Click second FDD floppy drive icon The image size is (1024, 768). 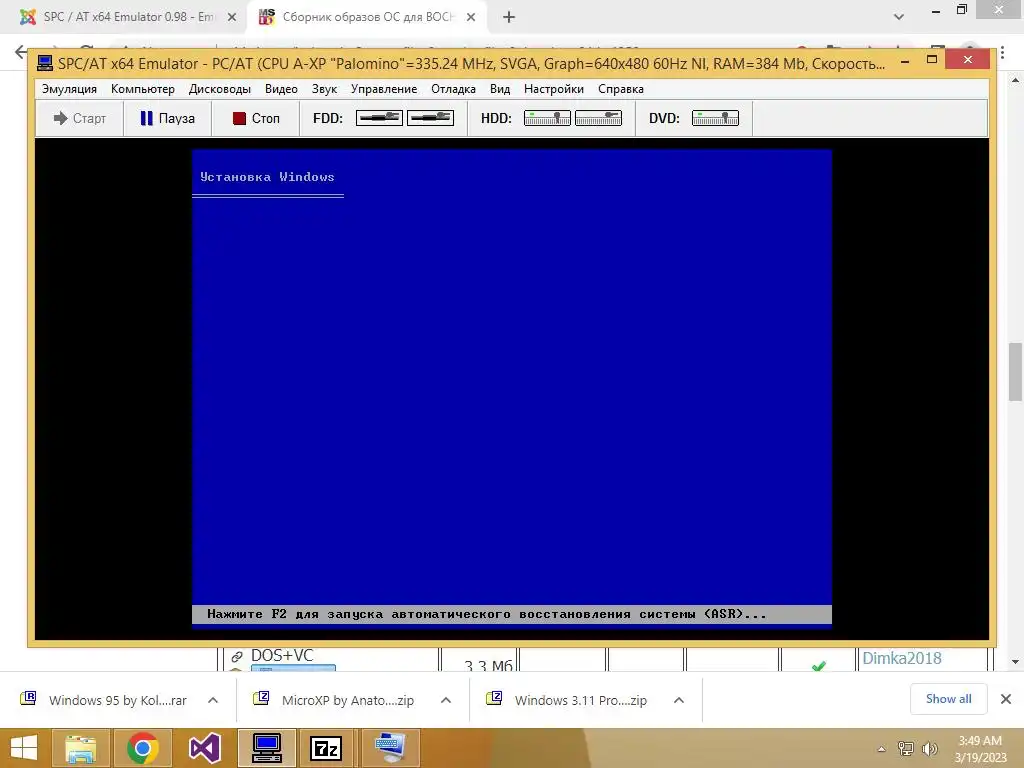click(430, 118)
